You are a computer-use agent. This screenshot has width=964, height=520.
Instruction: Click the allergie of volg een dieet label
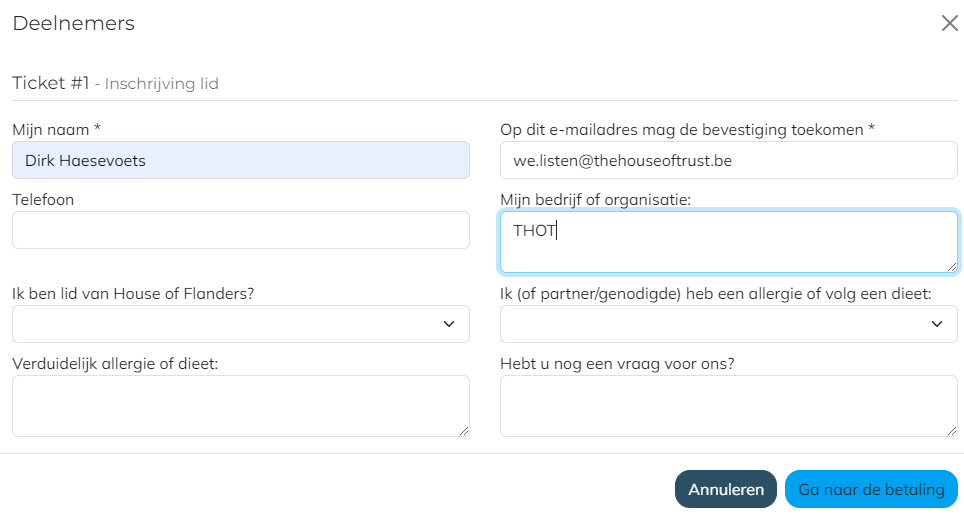[716, 294]
